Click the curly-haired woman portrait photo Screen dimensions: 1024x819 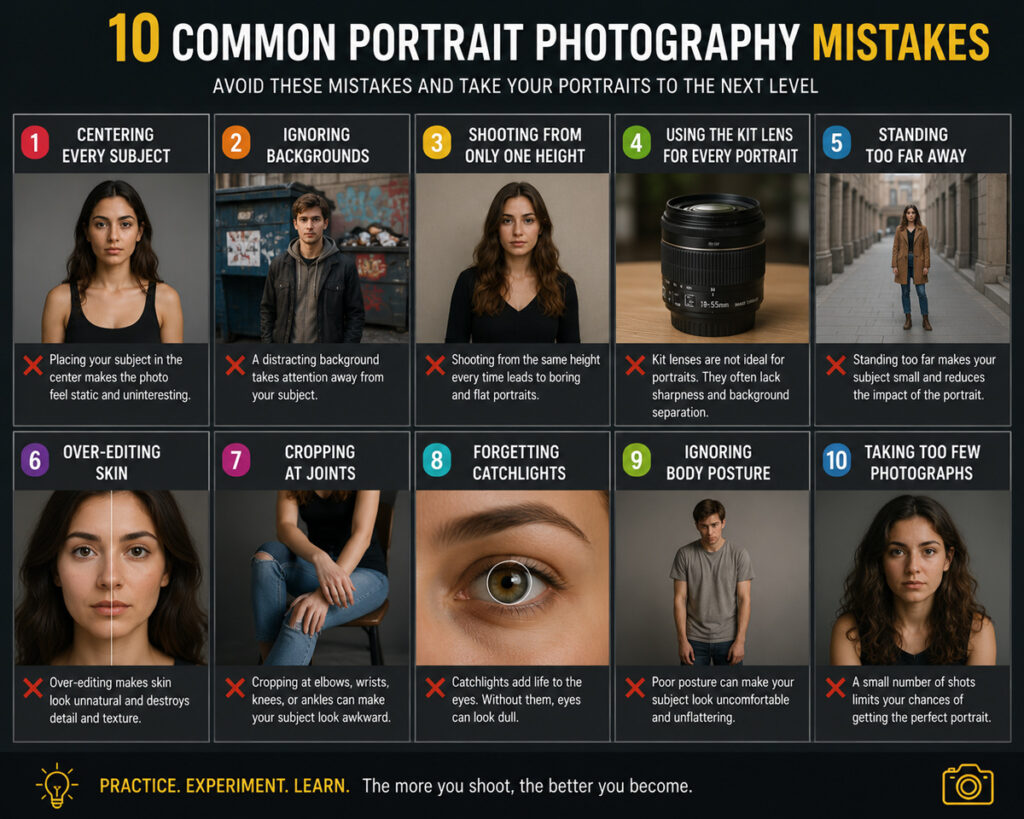click(x=912, y=578)
